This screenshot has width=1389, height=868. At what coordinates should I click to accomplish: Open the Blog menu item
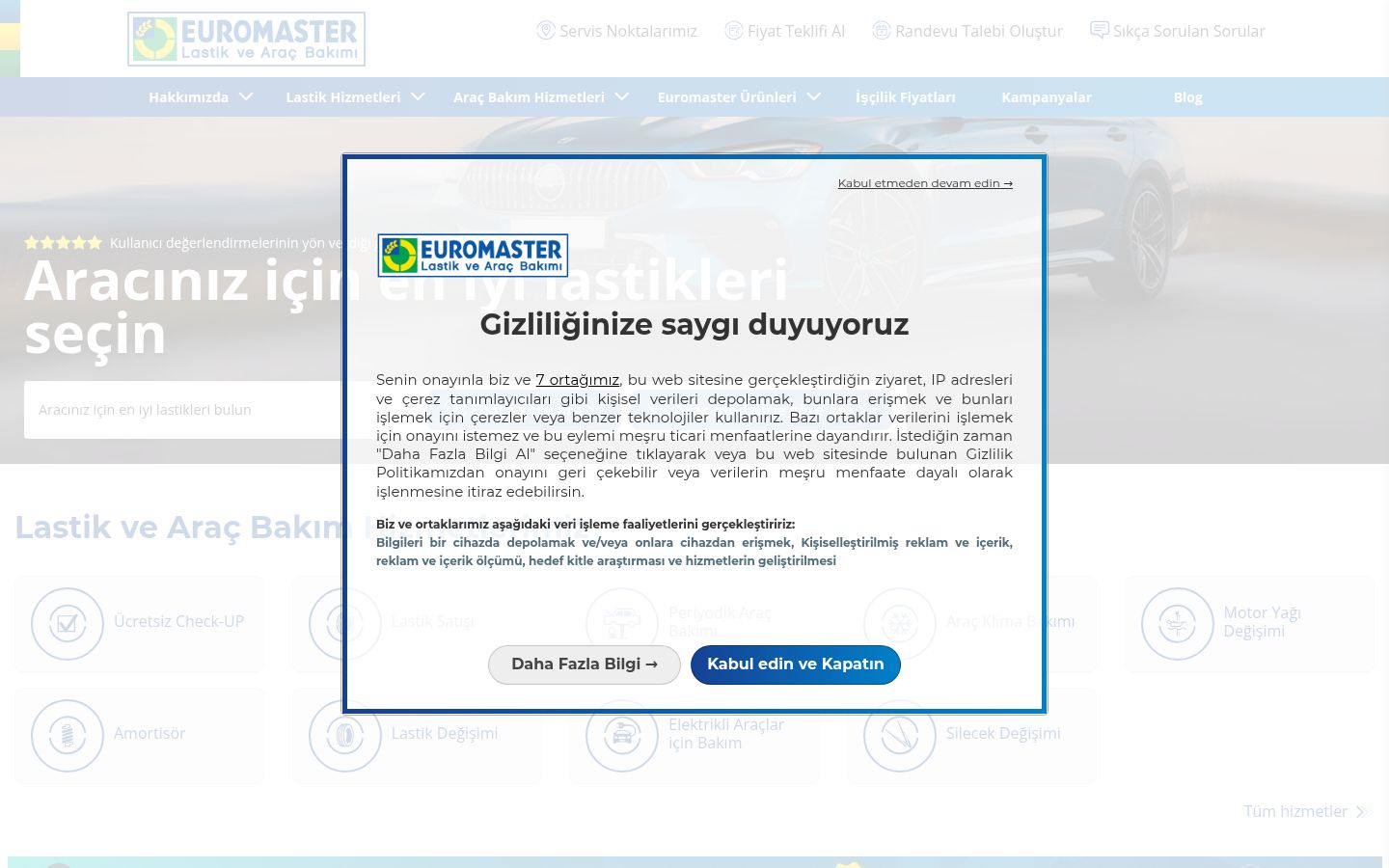point(1187,97)
